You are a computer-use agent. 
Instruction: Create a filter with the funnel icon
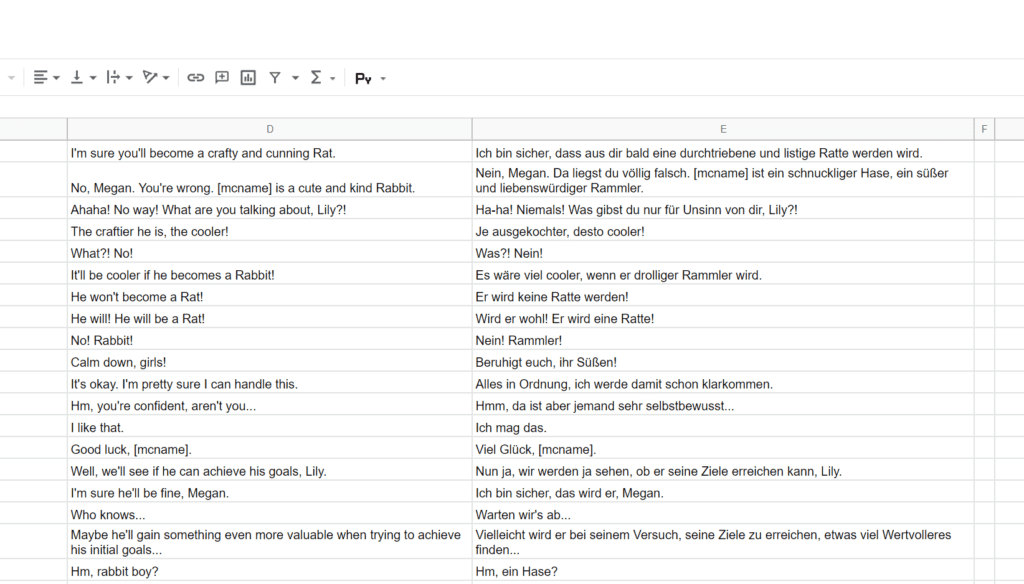point(275,78)
